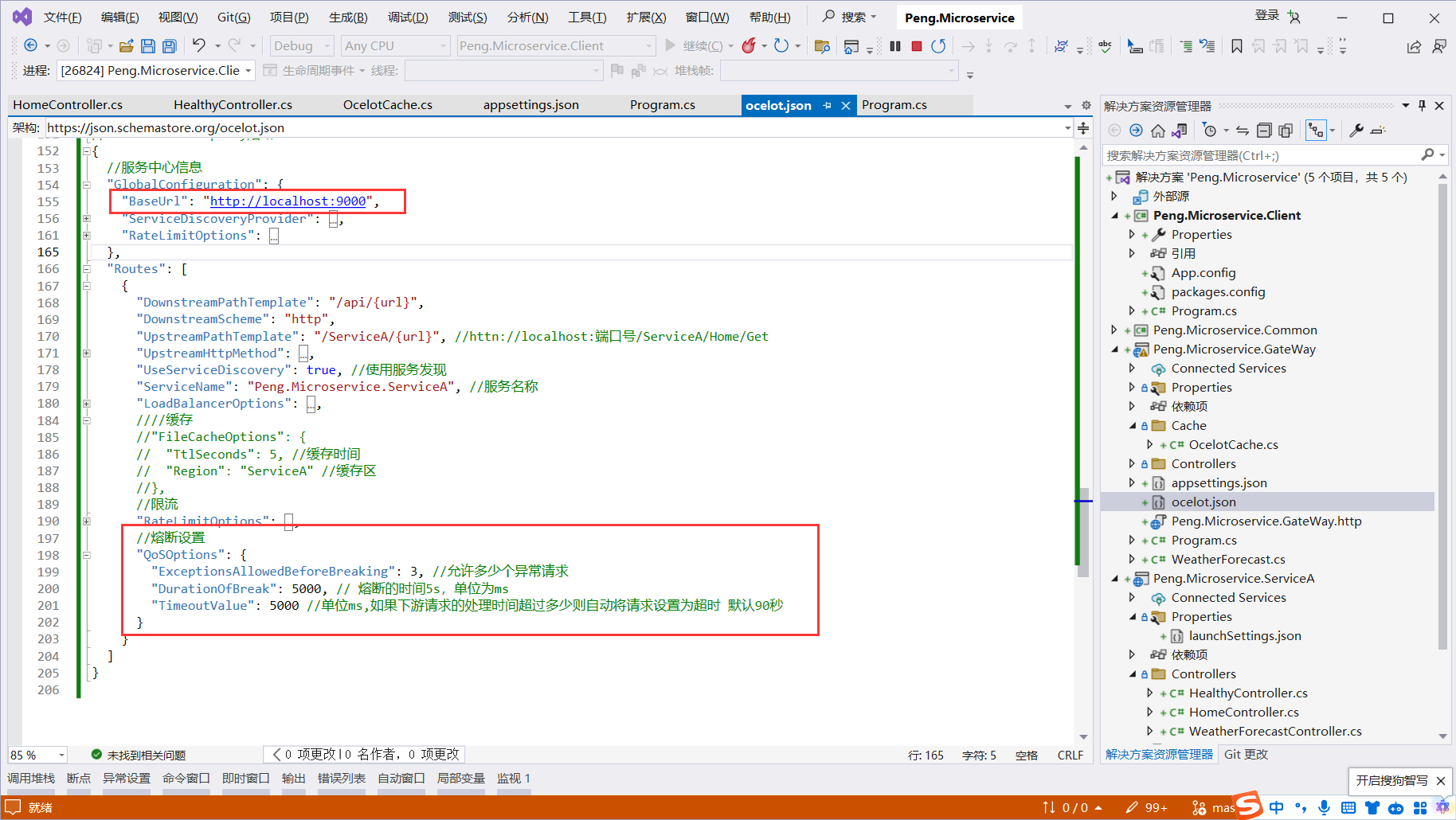Open file using the folder toolbar icon
1456x820 pixels.
(127, 46)
